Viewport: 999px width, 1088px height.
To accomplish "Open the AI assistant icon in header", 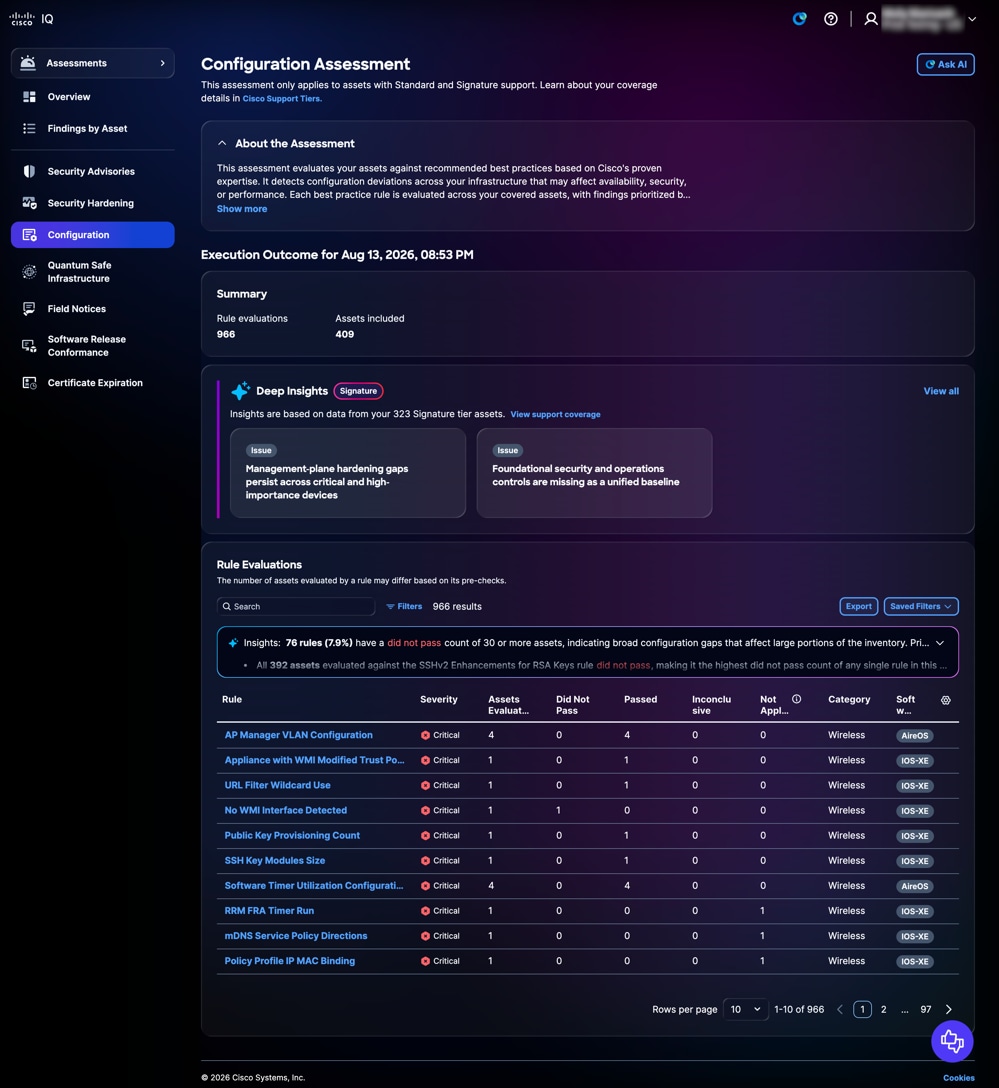I will point(799,19).
